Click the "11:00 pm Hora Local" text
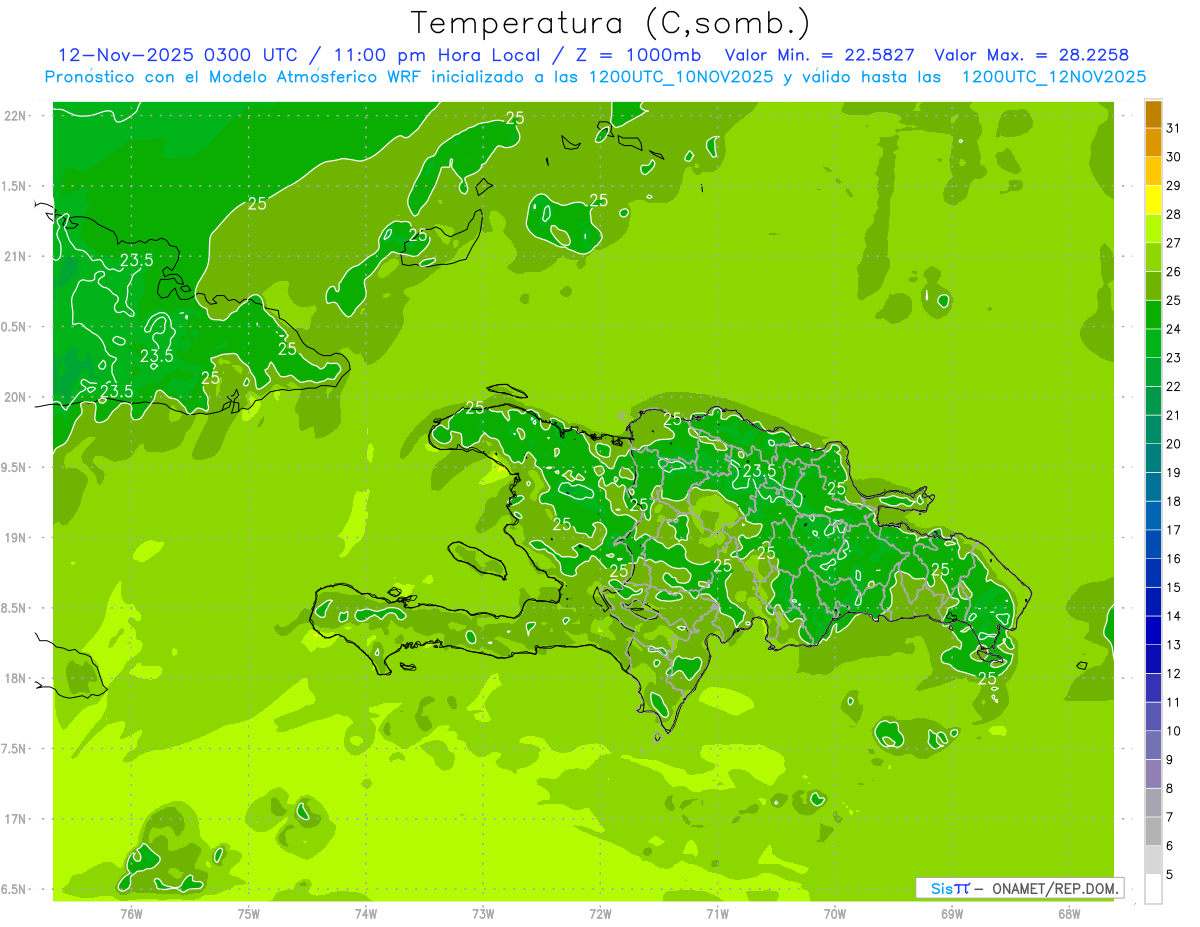This screenshot has height=927, width=1200. click(x=435, y=55)
